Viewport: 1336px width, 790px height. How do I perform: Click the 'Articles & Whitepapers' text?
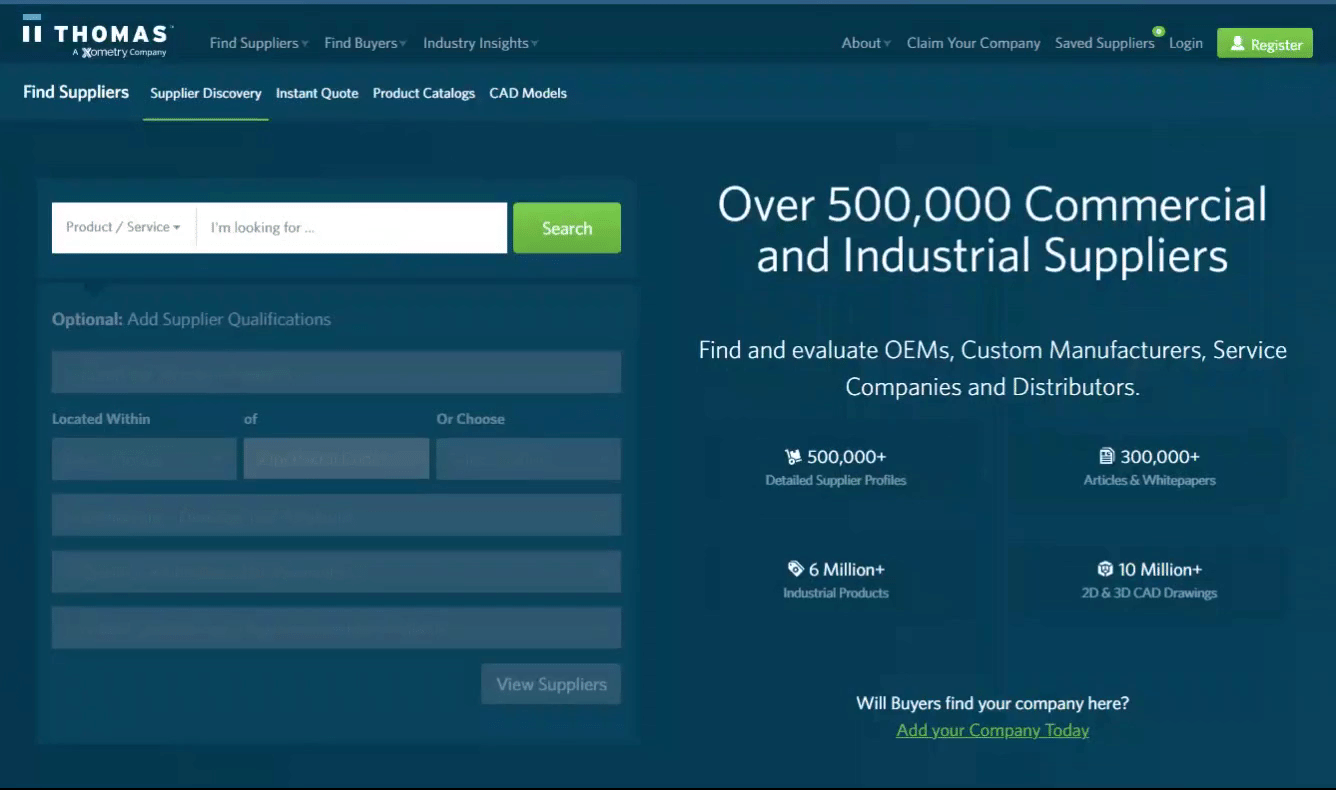(1150, 480)
